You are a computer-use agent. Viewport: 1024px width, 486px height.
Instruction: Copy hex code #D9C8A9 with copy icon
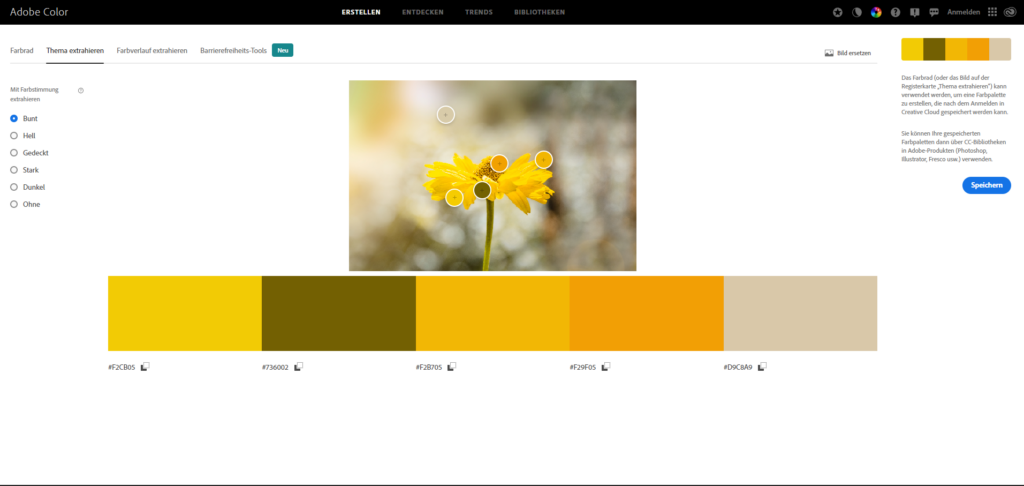pyautogui.click(x=762, y=367)
